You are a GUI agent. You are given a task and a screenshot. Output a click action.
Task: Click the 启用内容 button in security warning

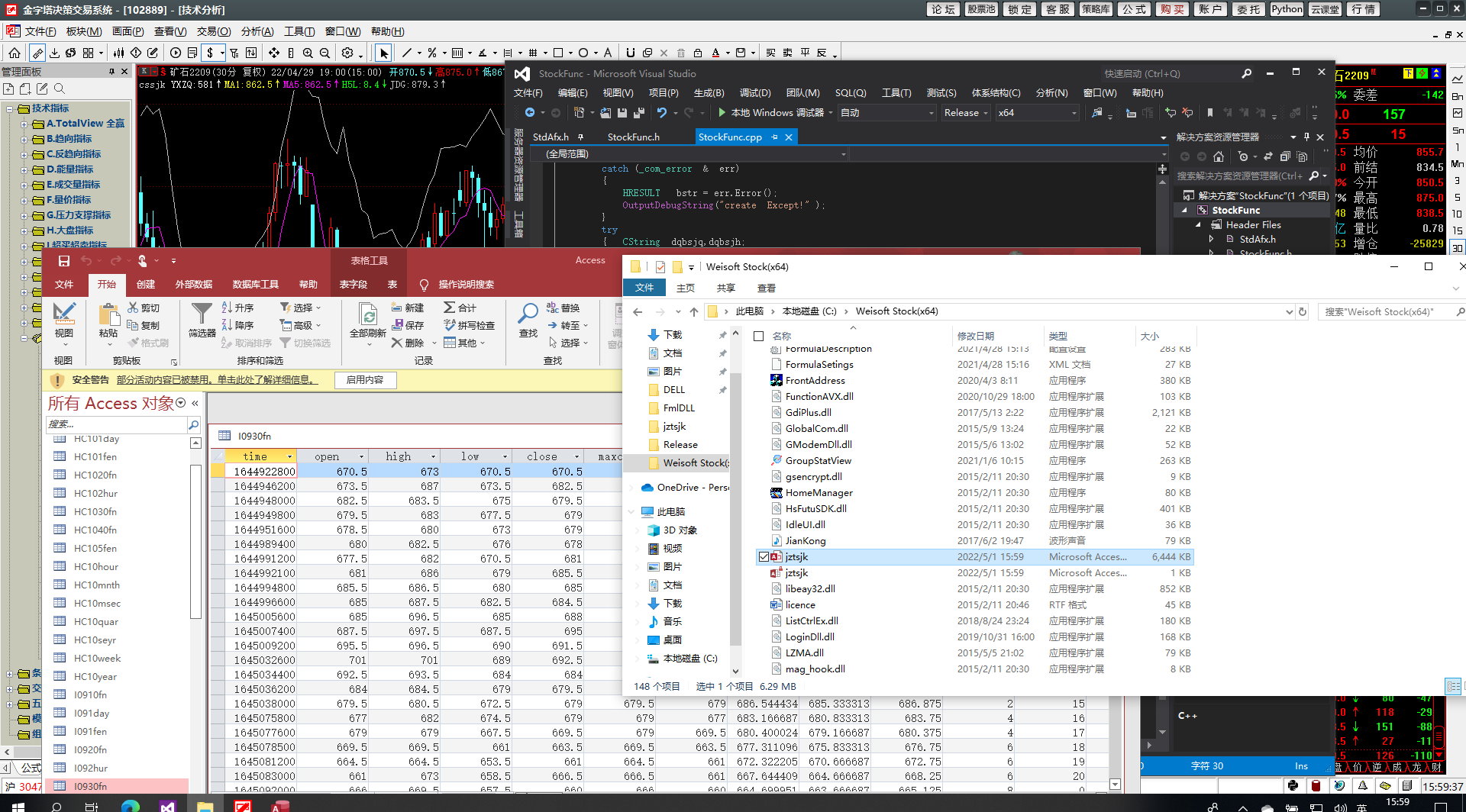click(365, 380)
